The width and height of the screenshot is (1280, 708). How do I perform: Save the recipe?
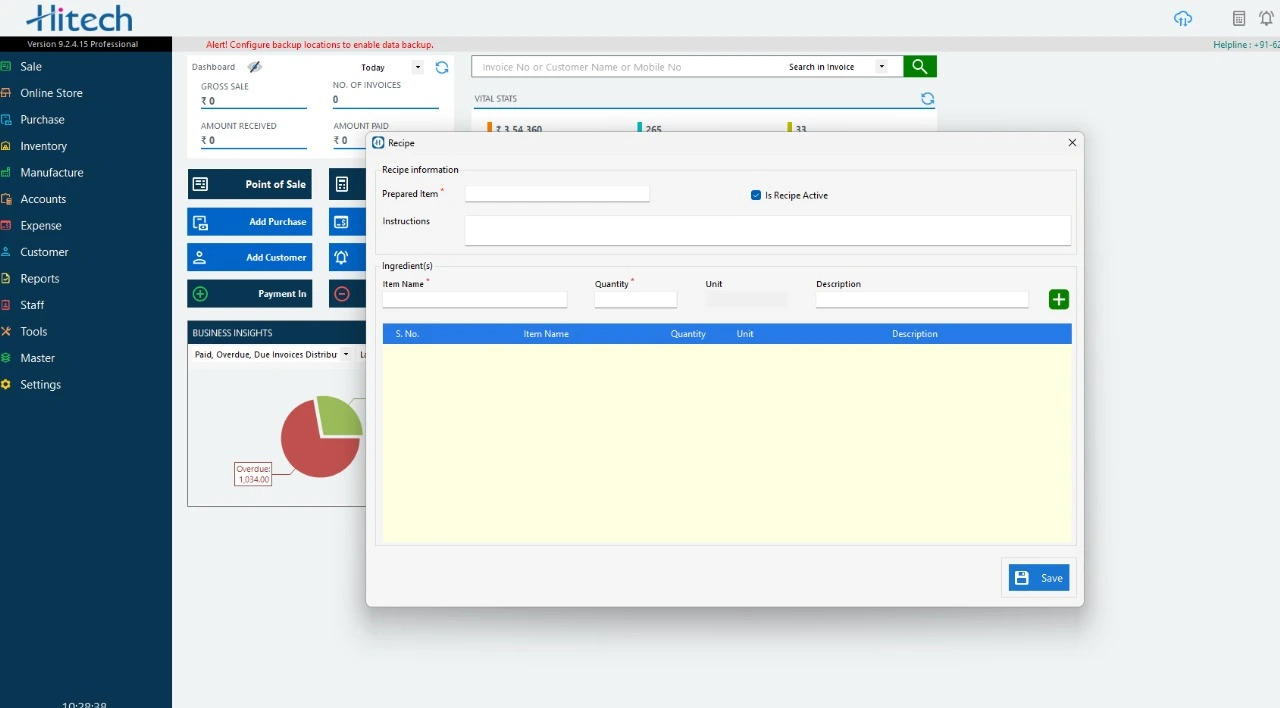click(1039, 578)
